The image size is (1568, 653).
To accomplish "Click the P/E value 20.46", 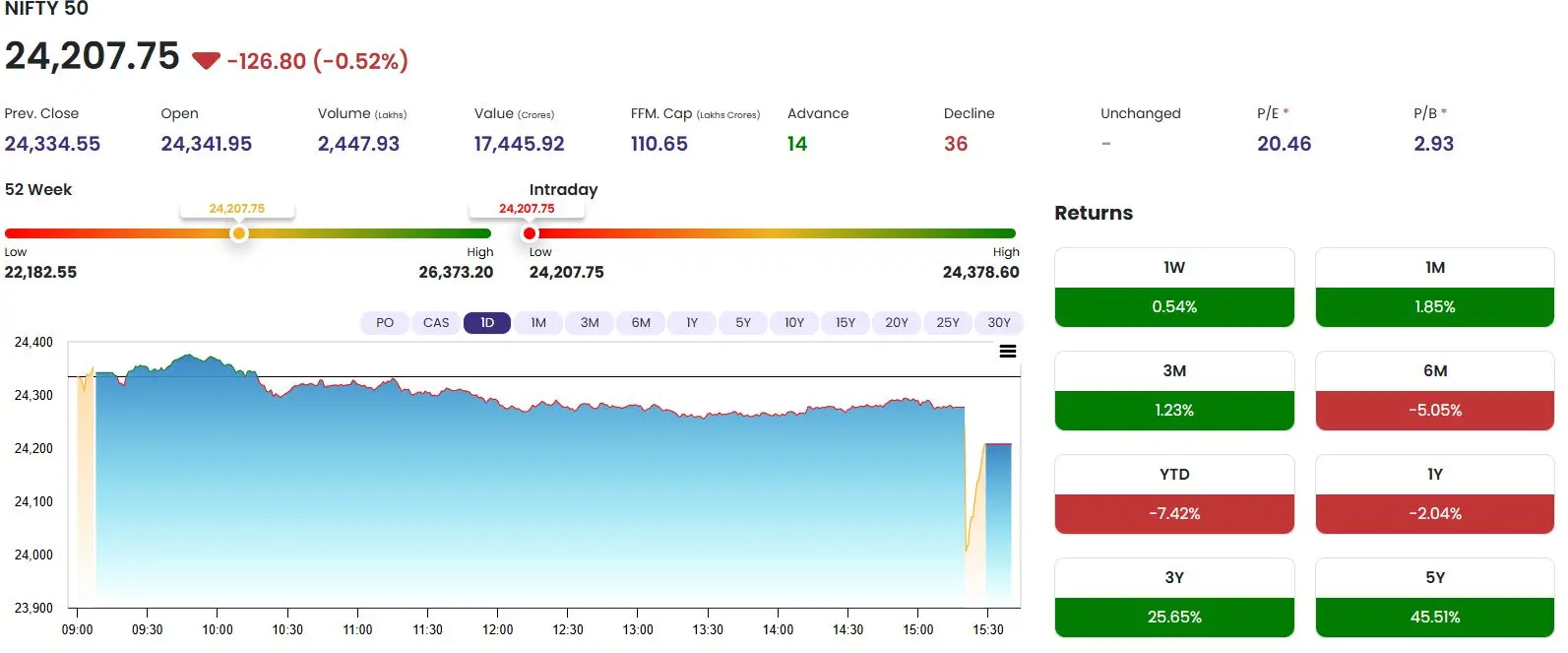I will click(1285, 144).
